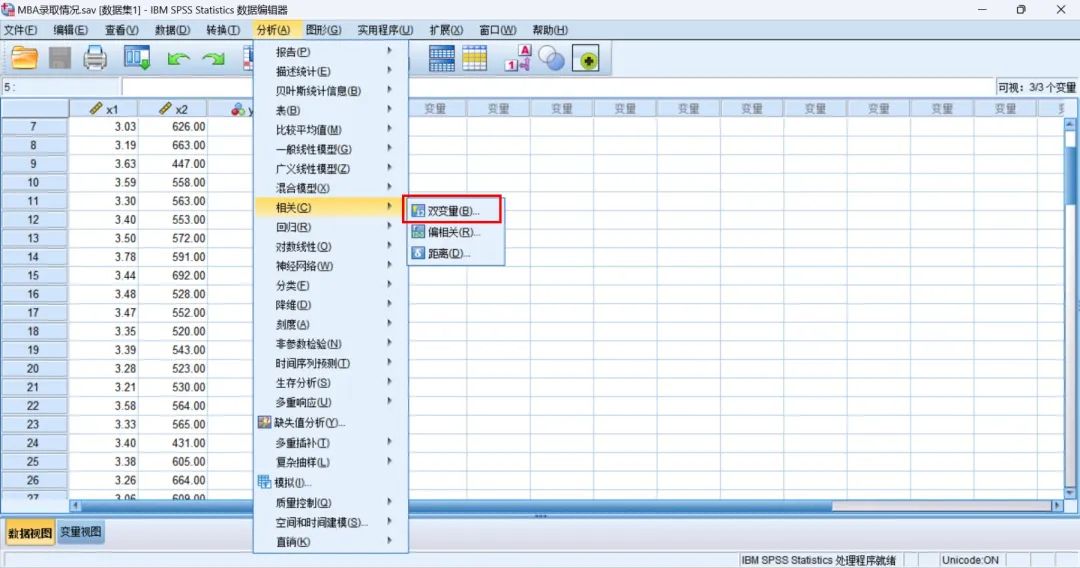The width and height of the screenshot is (1080, 568).
Task: Click the Open data file folder icon
Action: (24, 59)
